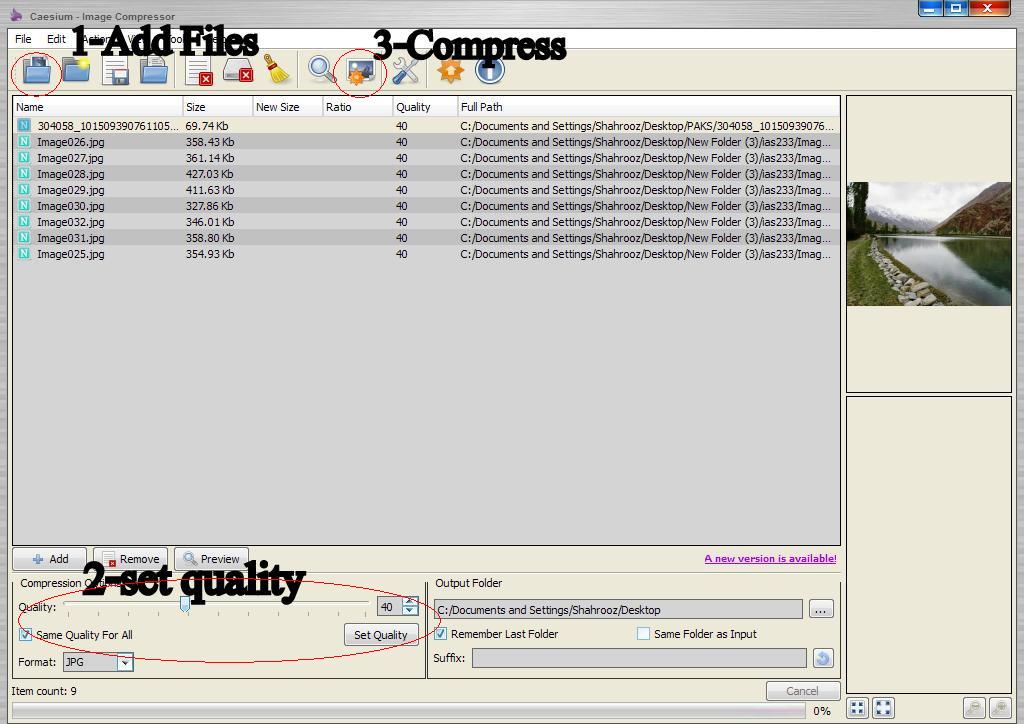The image size is (1024, 724).
Task: Click the Preview magnifier toolbar icon
Action: point(322,70)
